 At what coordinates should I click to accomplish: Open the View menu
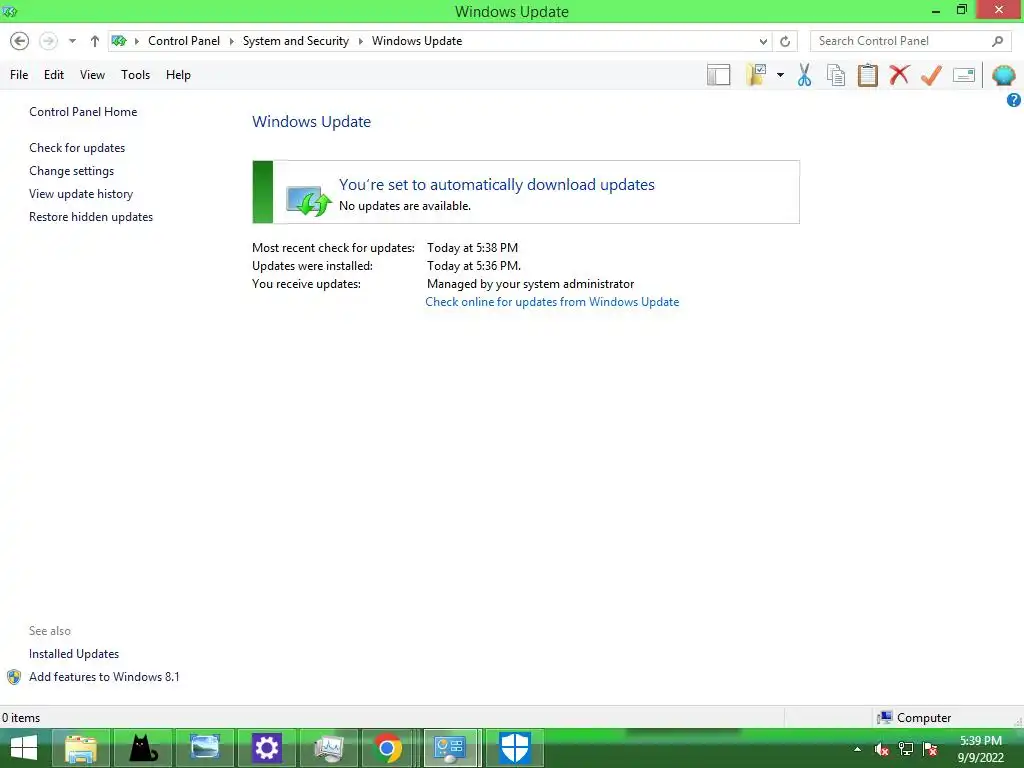pos(92,74)
